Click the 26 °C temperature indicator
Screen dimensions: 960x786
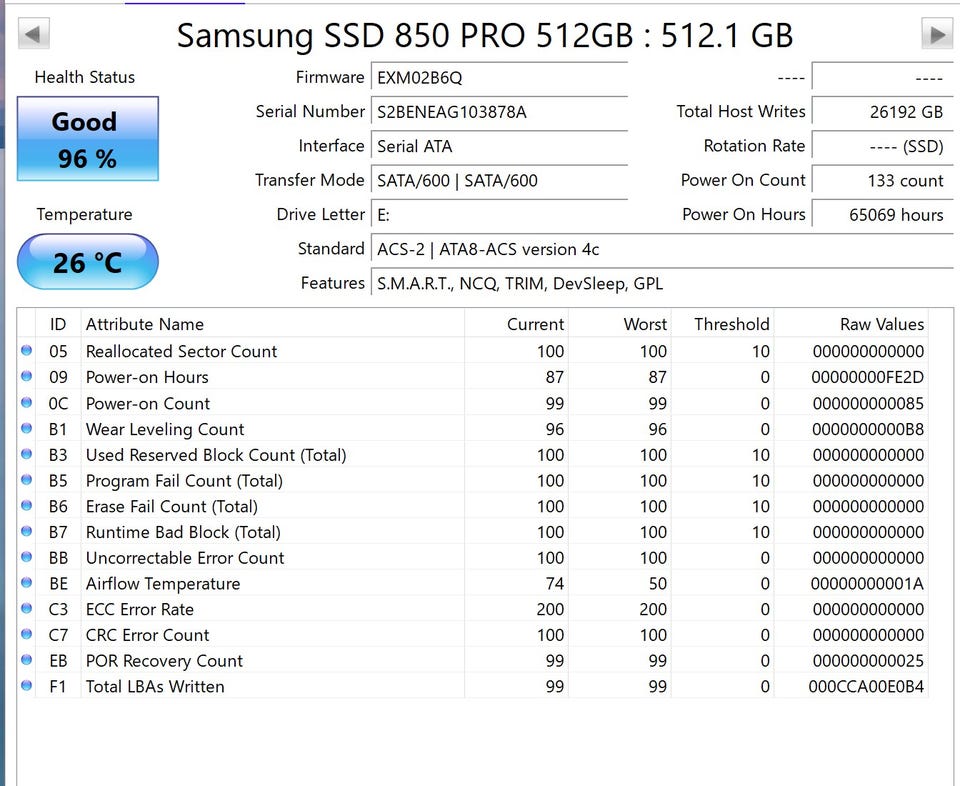coord(88,262)
